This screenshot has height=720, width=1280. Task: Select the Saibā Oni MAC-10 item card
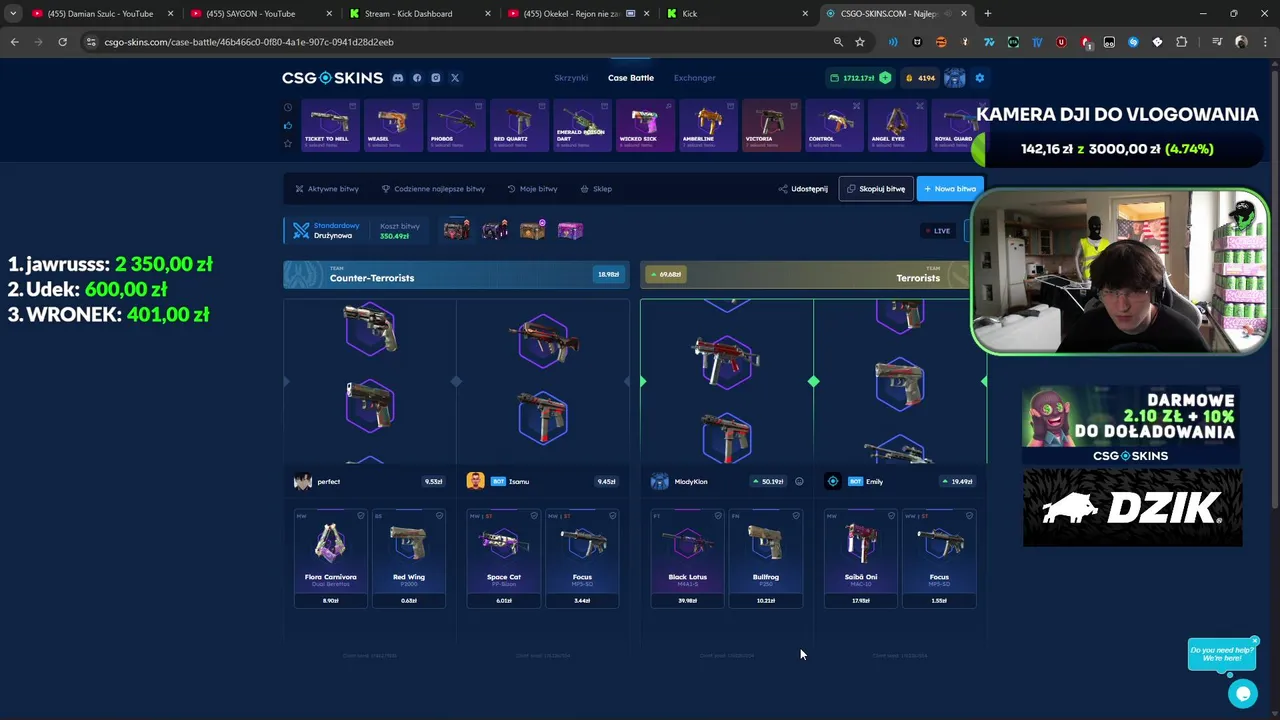point(861,558)
